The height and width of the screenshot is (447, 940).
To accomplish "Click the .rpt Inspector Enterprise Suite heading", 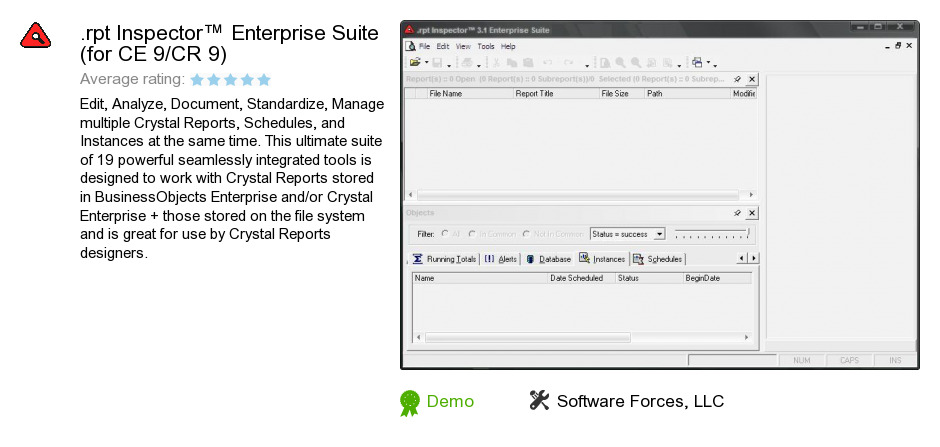I will 229,43.
